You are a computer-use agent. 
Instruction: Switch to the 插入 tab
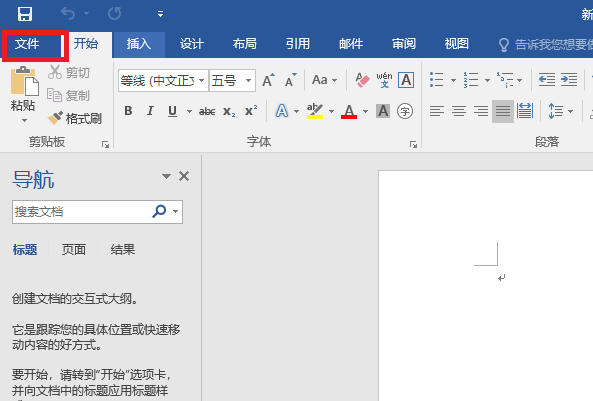tap(139, 44)
